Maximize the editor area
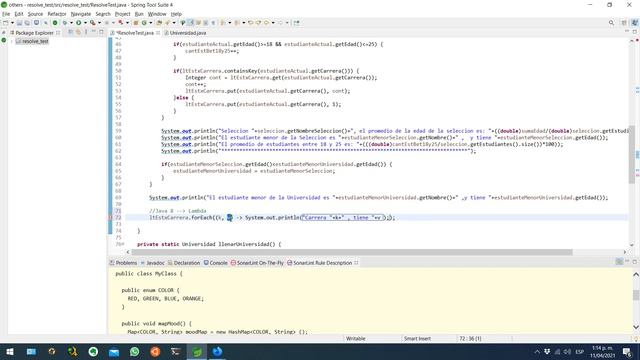Screen dimensions: 640x360 [x=635, y=31]
